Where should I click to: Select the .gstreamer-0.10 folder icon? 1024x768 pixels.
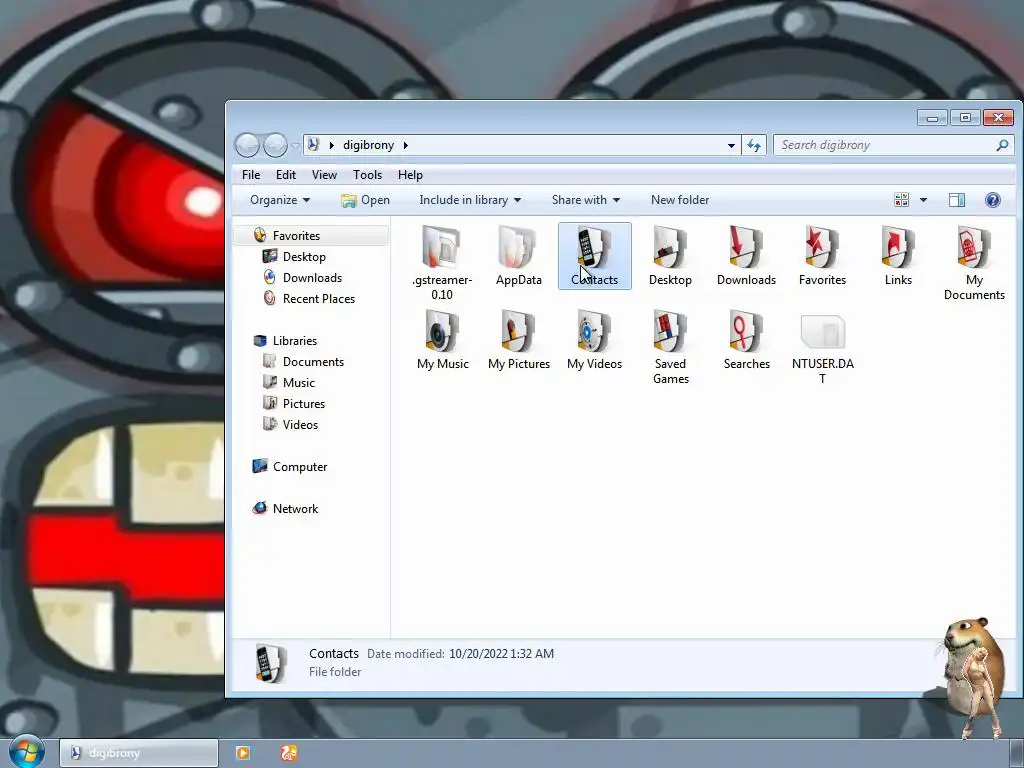coord(441,248)
